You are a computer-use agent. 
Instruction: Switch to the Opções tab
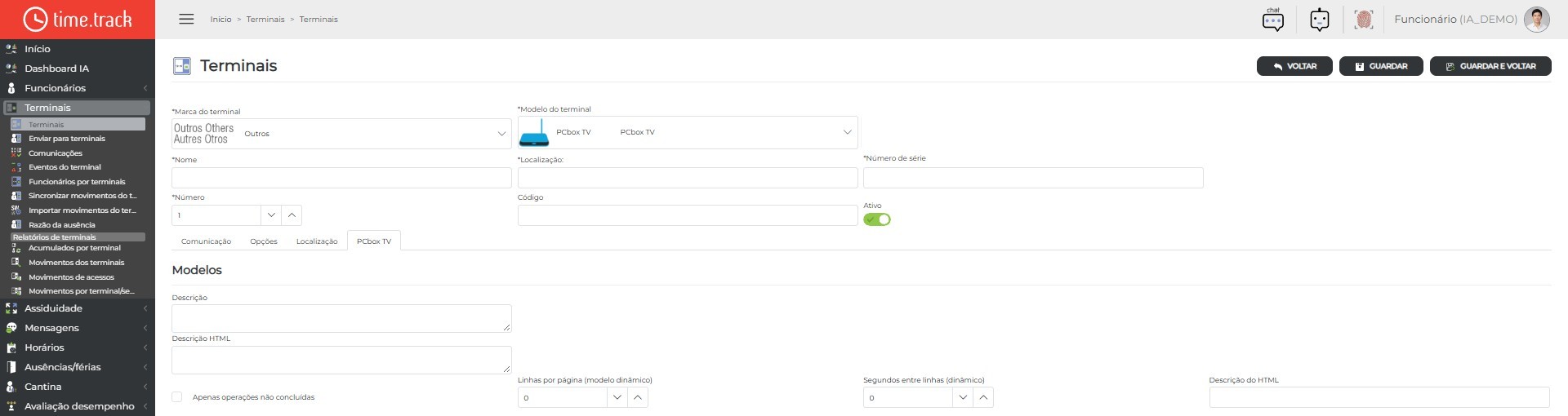tap(264, 241)
